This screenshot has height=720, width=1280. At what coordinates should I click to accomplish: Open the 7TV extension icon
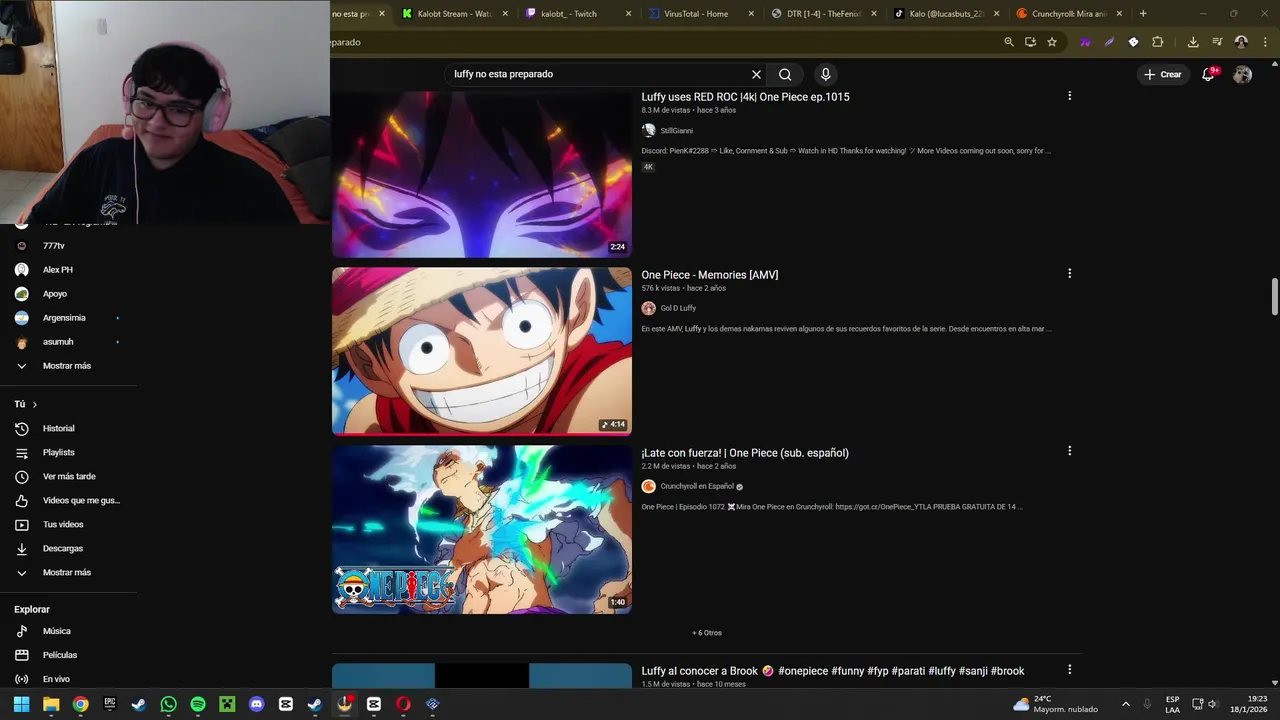coord(1085,42)
